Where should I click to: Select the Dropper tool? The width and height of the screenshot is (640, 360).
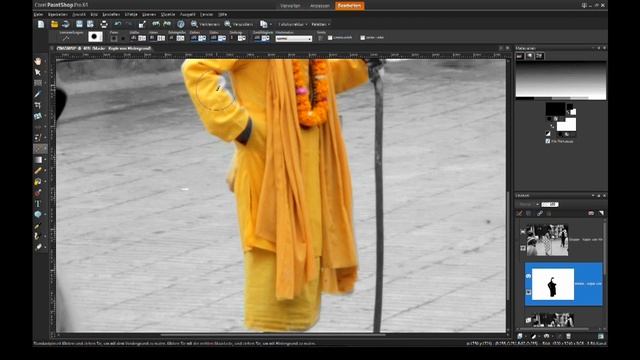38,94
